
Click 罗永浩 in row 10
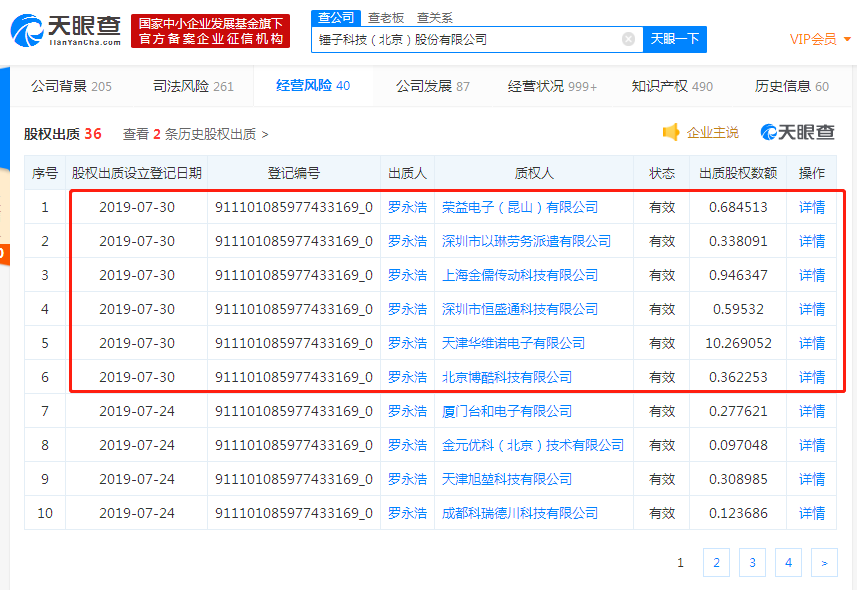[x=407, y=513]
